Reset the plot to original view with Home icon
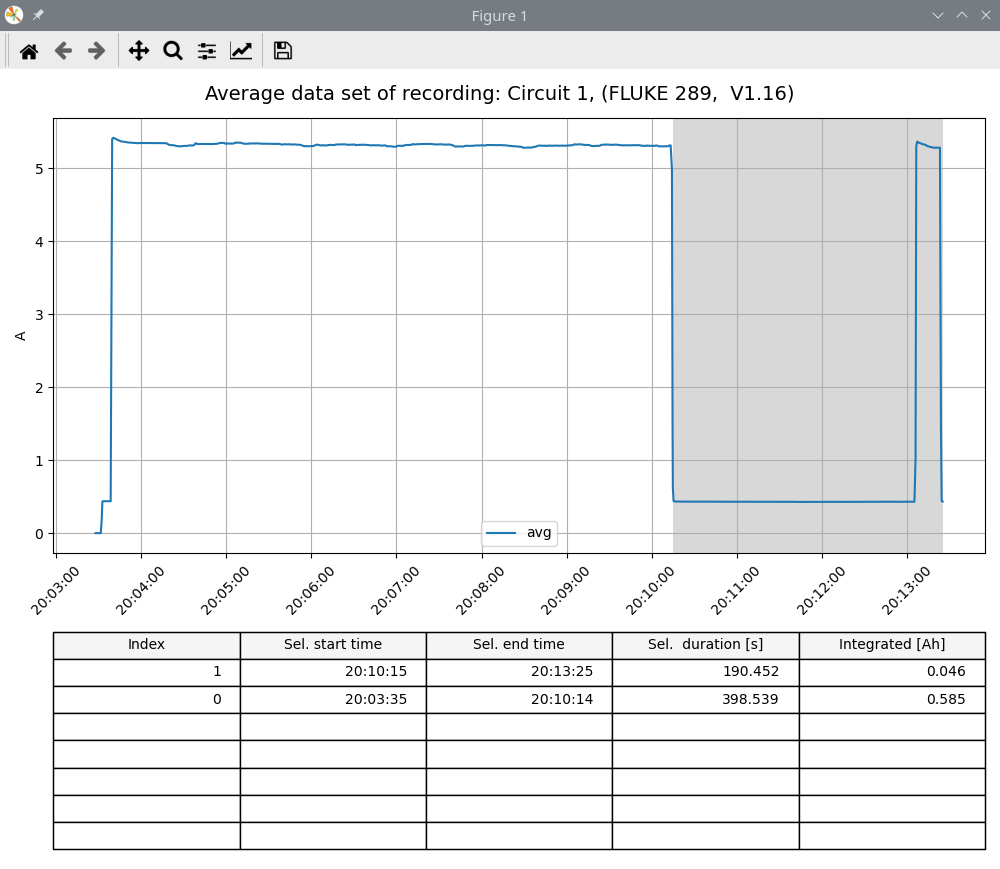This screenshot has height=869, width=1000. (x=29, y=51)
